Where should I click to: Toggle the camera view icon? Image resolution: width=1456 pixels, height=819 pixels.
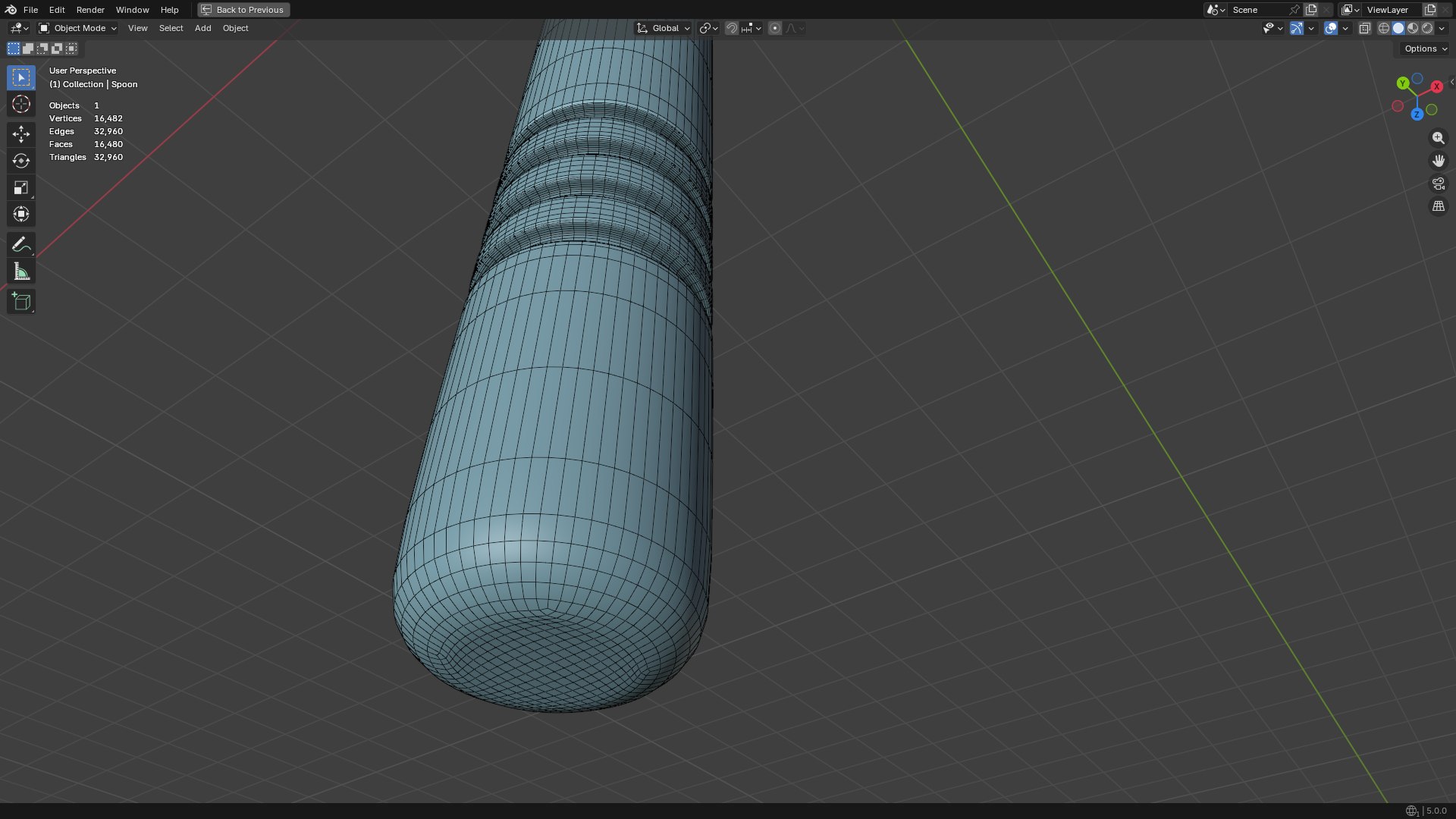click(1438, 184)
